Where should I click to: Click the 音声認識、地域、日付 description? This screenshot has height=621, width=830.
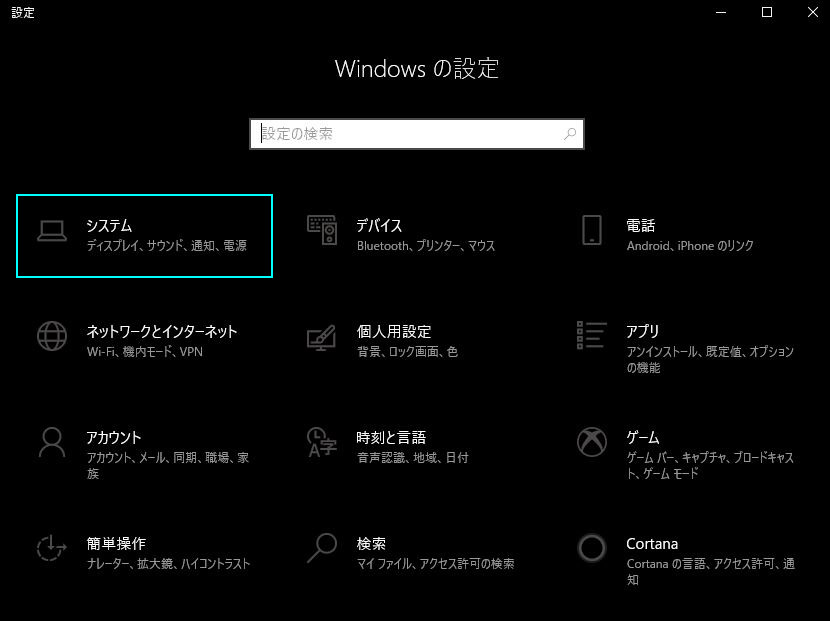[x=413, y=457]
